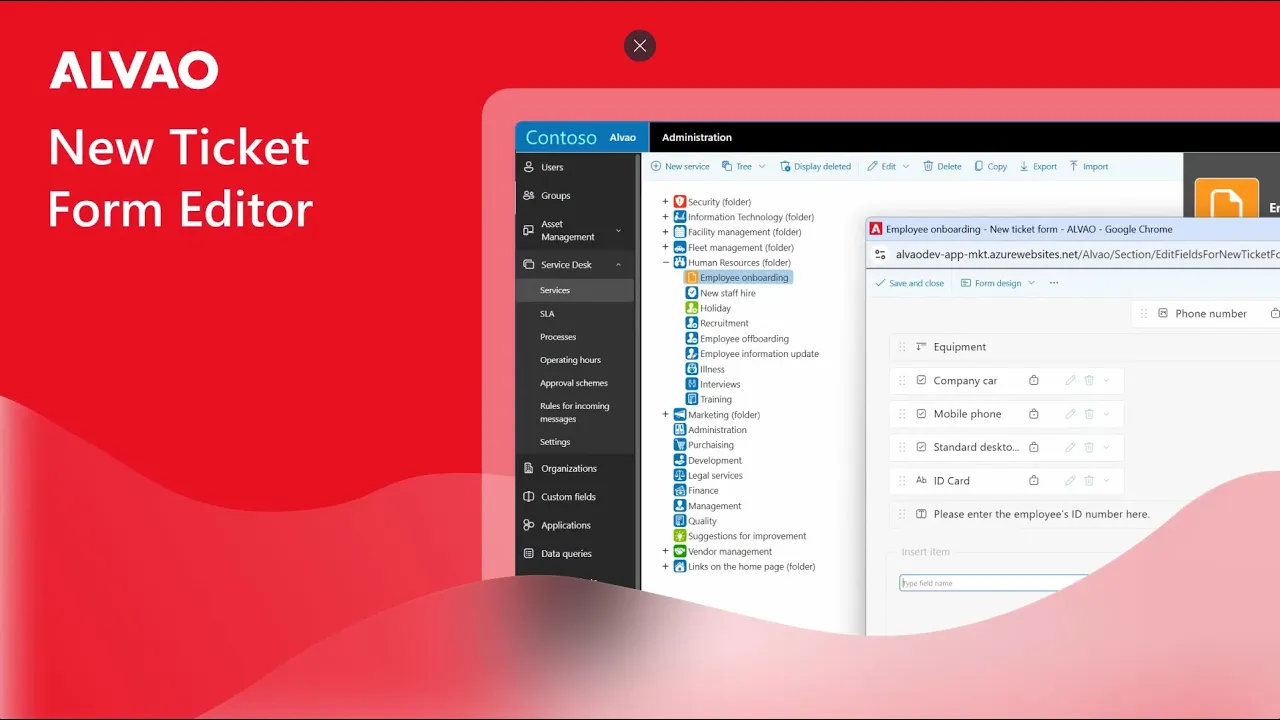
Task: Click the trash icon for Mobile phone
Action: (1089, 414)
